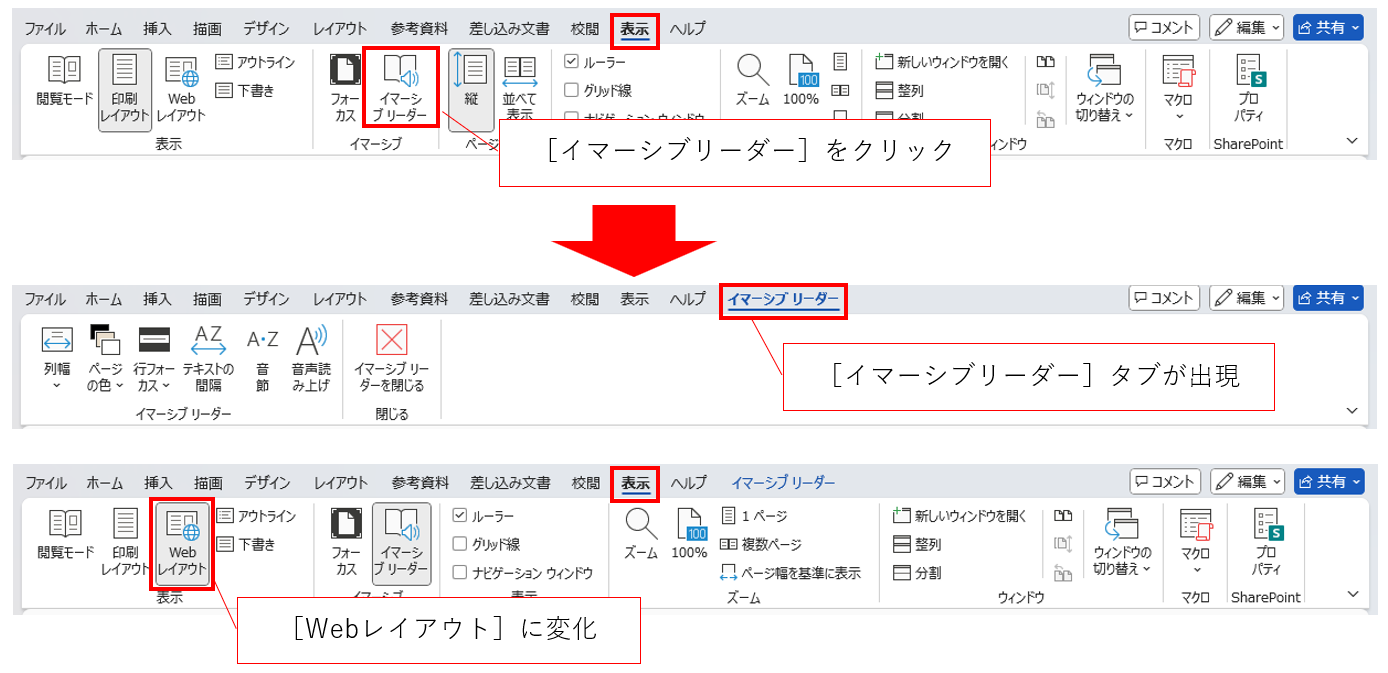Click the 1 ページ one page view

(x=755, y=516)
